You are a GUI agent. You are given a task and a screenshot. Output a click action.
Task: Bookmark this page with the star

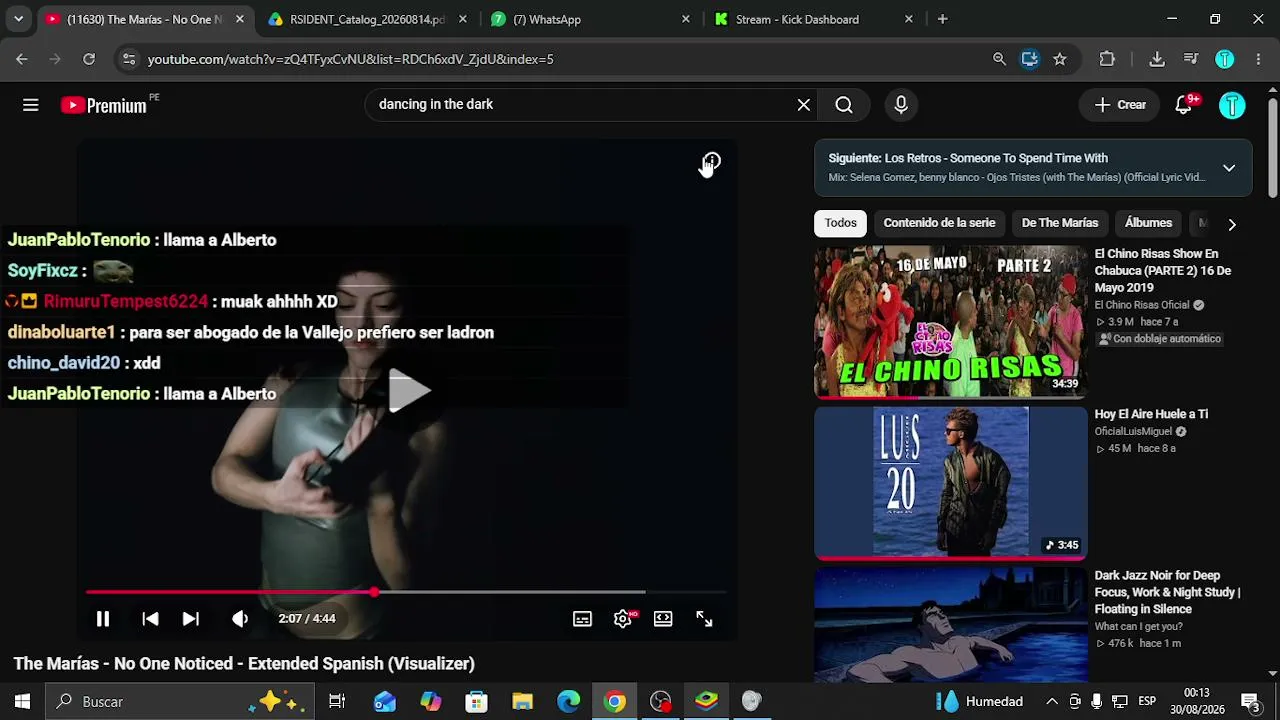(x=1060, y=59)
